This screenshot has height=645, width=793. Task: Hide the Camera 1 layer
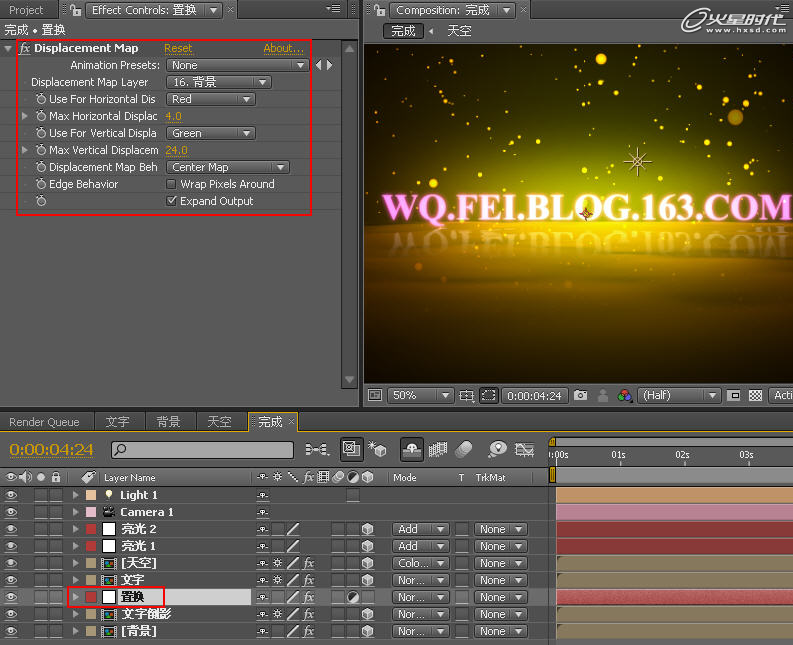click(x=11, y=512)
